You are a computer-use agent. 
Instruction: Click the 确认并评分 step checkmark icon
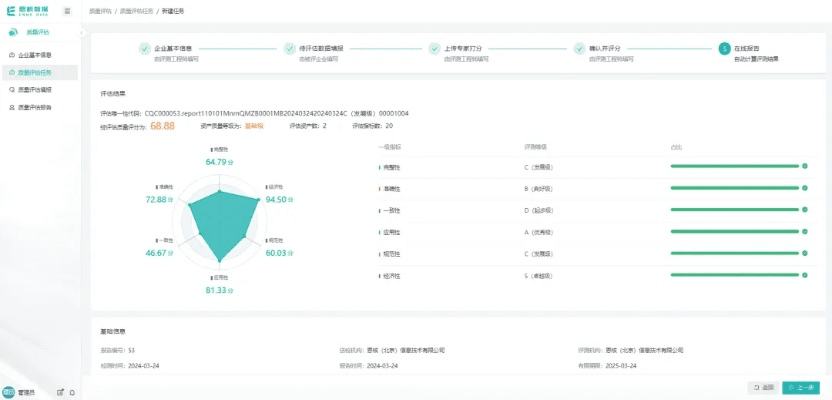(x=579, y=48)
